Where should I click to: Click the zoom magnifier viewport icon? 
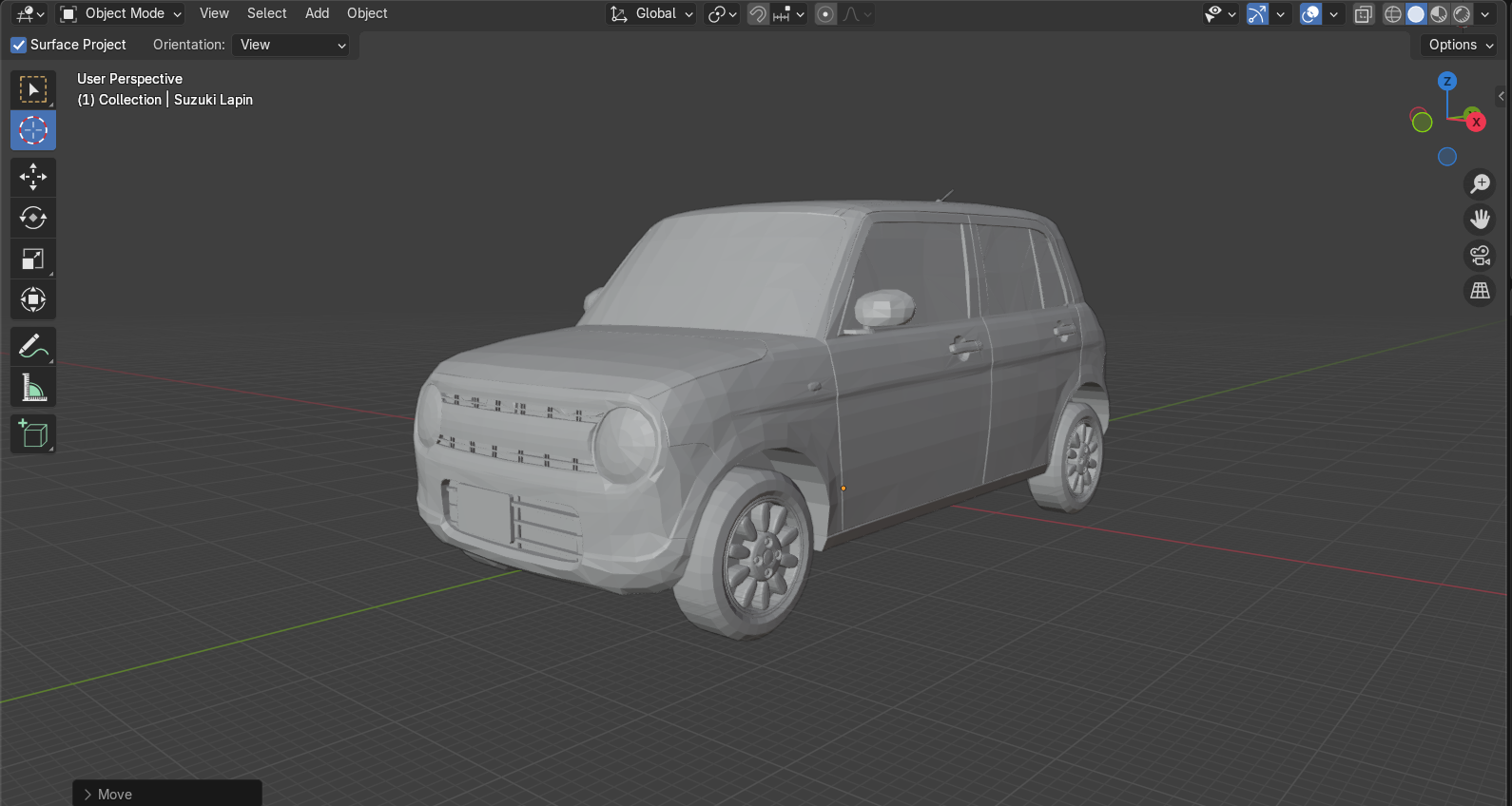1480,183
